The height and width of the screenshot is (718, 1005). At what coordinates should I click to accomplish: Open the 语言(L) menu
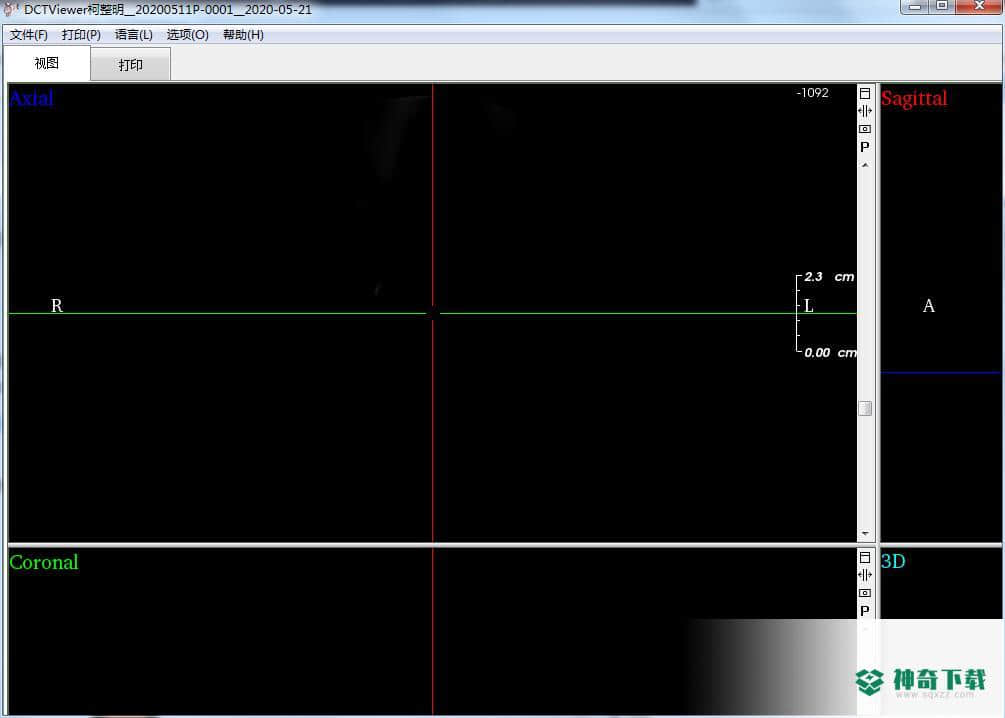134,35
